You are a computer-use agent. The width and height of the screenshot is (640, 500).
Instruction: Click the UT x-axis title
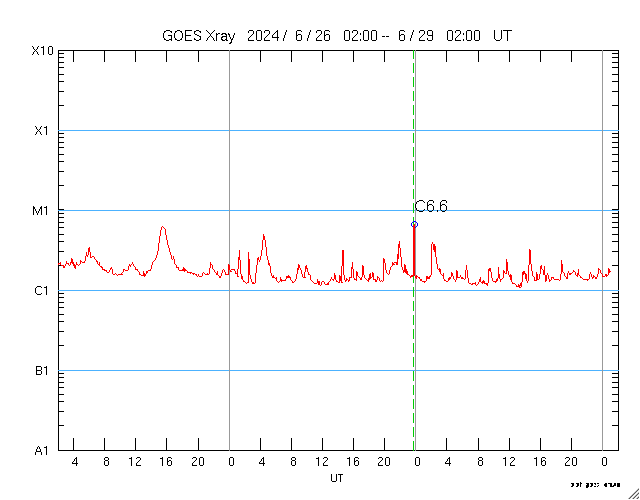(x=337, y=478)
